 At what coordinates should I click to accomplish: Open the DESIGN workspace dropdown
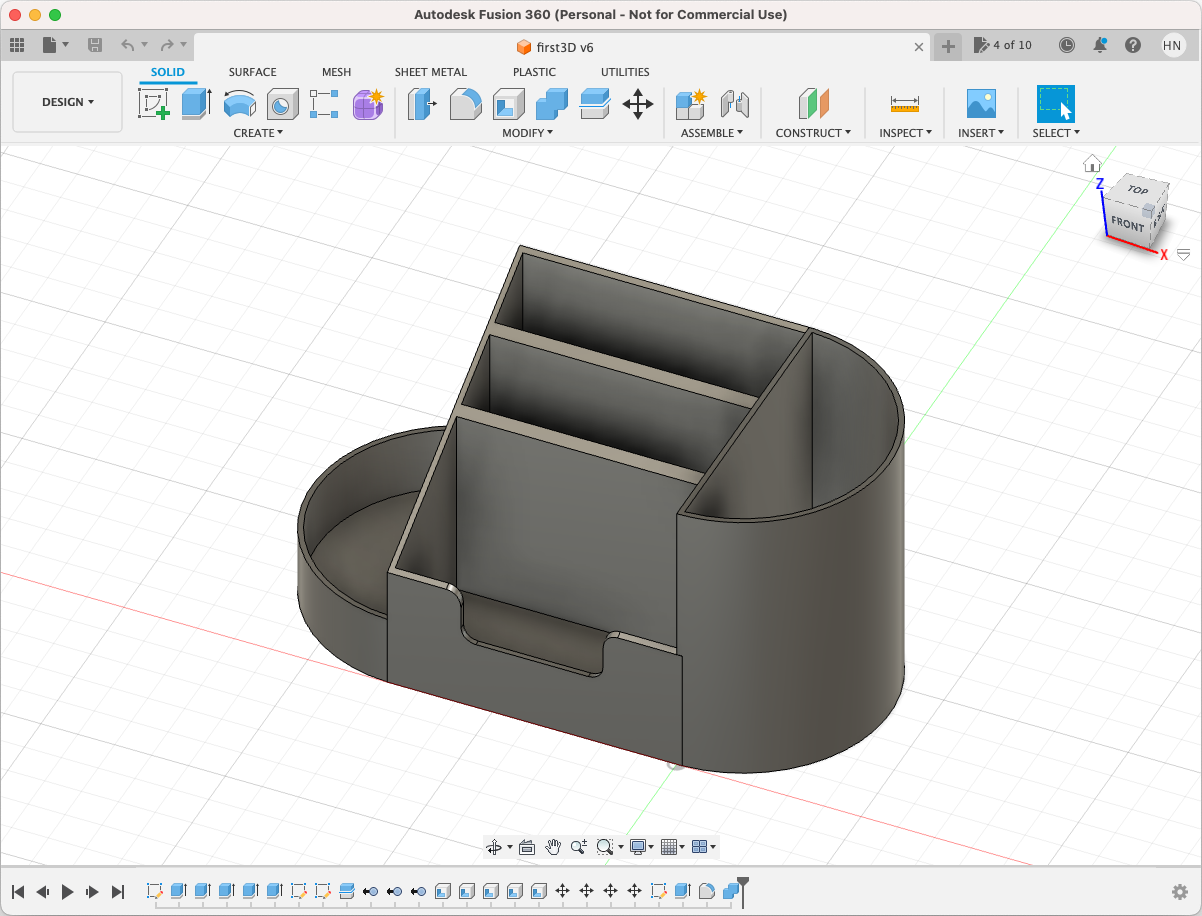coord(68,102)
